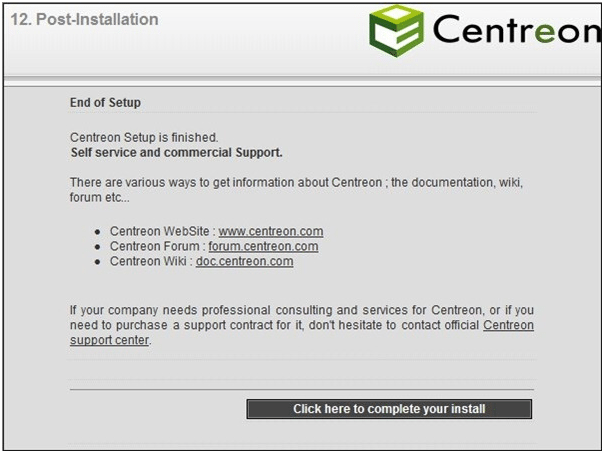Click the 'There are various ways' paragraph

point(296,190)
